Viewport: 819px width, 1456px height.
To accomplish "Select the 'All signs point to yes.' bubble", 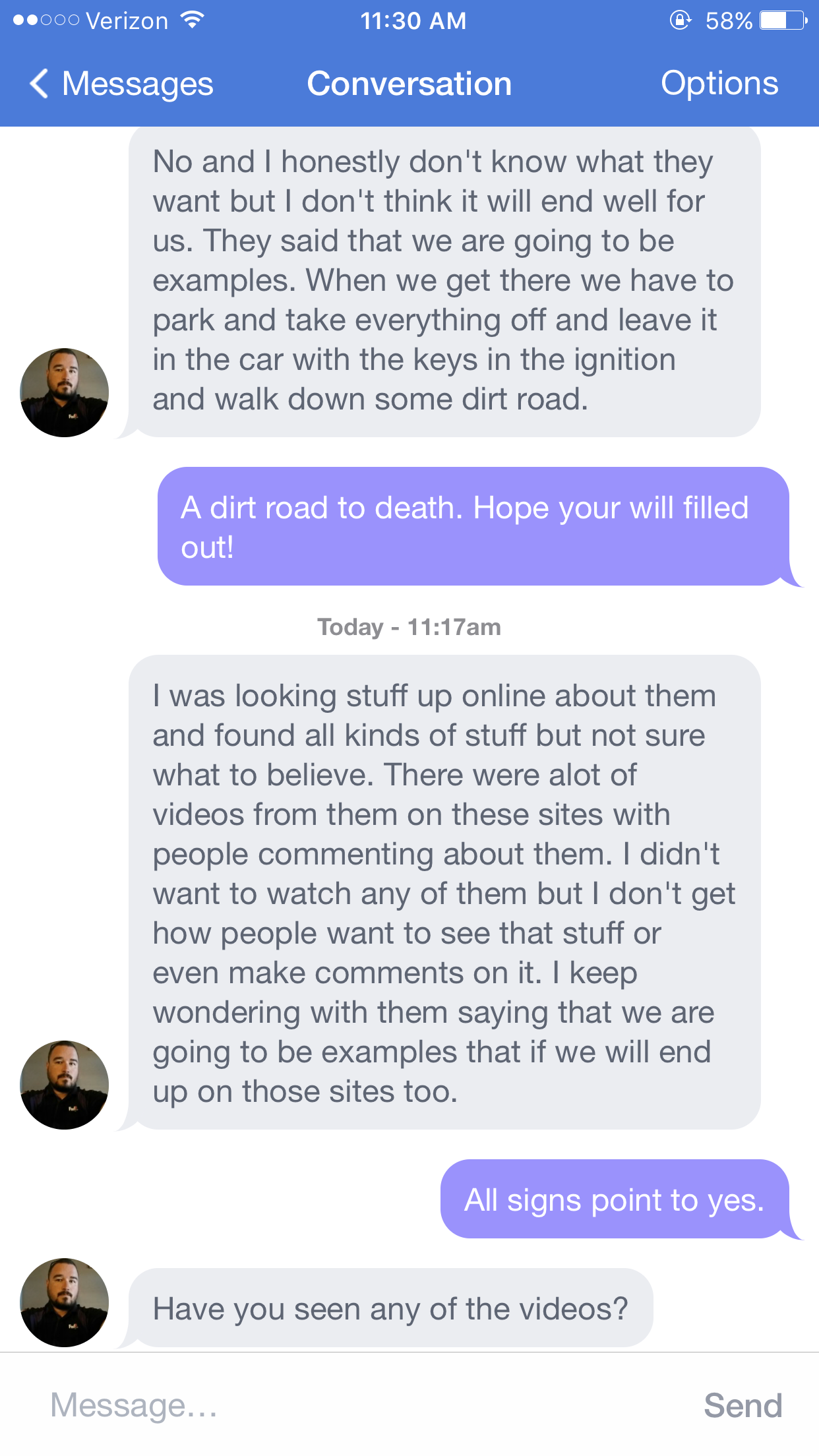I will pyautogui.click(x=615, y=1199).
